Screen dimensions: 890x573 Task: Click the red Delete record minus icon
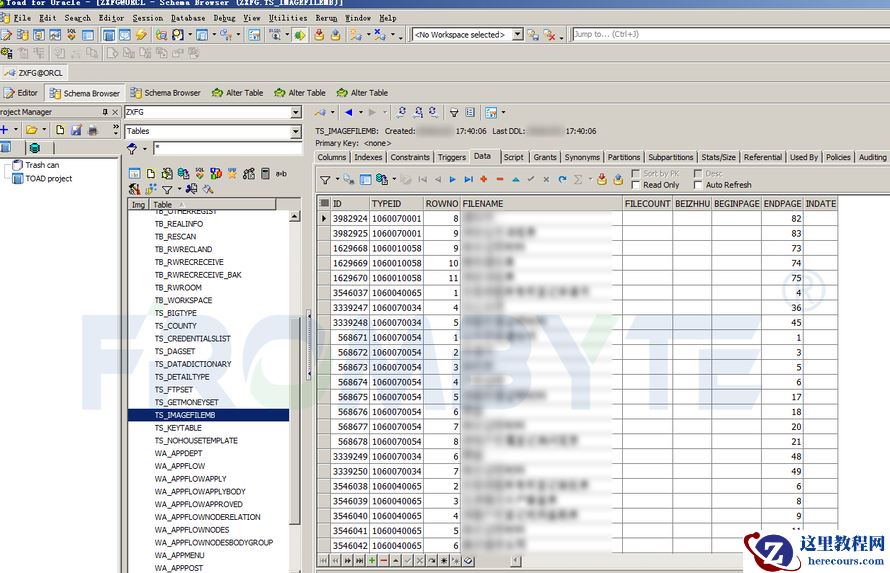pyautogui.click(x=500, y=180)
